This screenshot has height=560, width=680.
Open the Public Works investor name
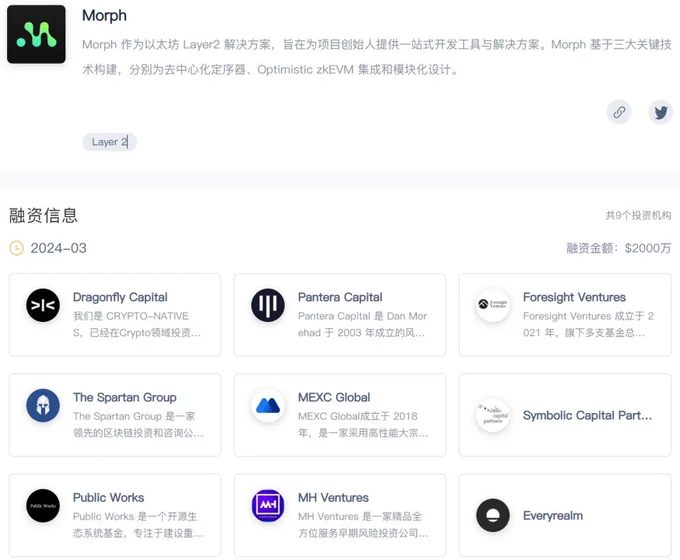click(x=108, y=498)
